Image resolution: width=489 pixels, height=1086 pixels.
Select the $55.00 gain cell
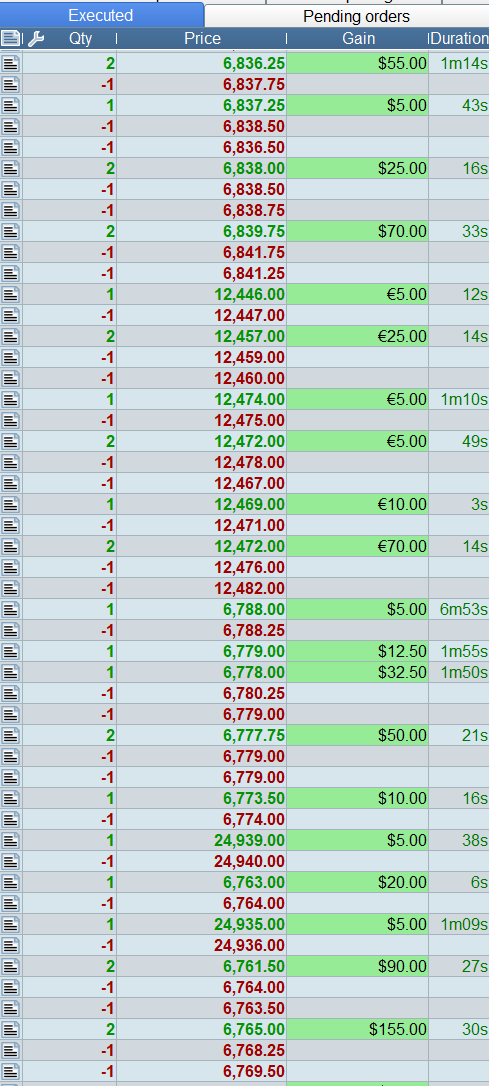pos(357,64)
